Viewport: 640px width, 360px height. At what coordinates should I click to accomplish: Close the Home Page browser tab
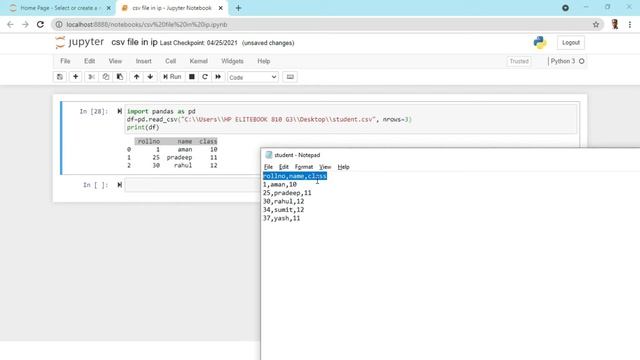pos(109,8)
